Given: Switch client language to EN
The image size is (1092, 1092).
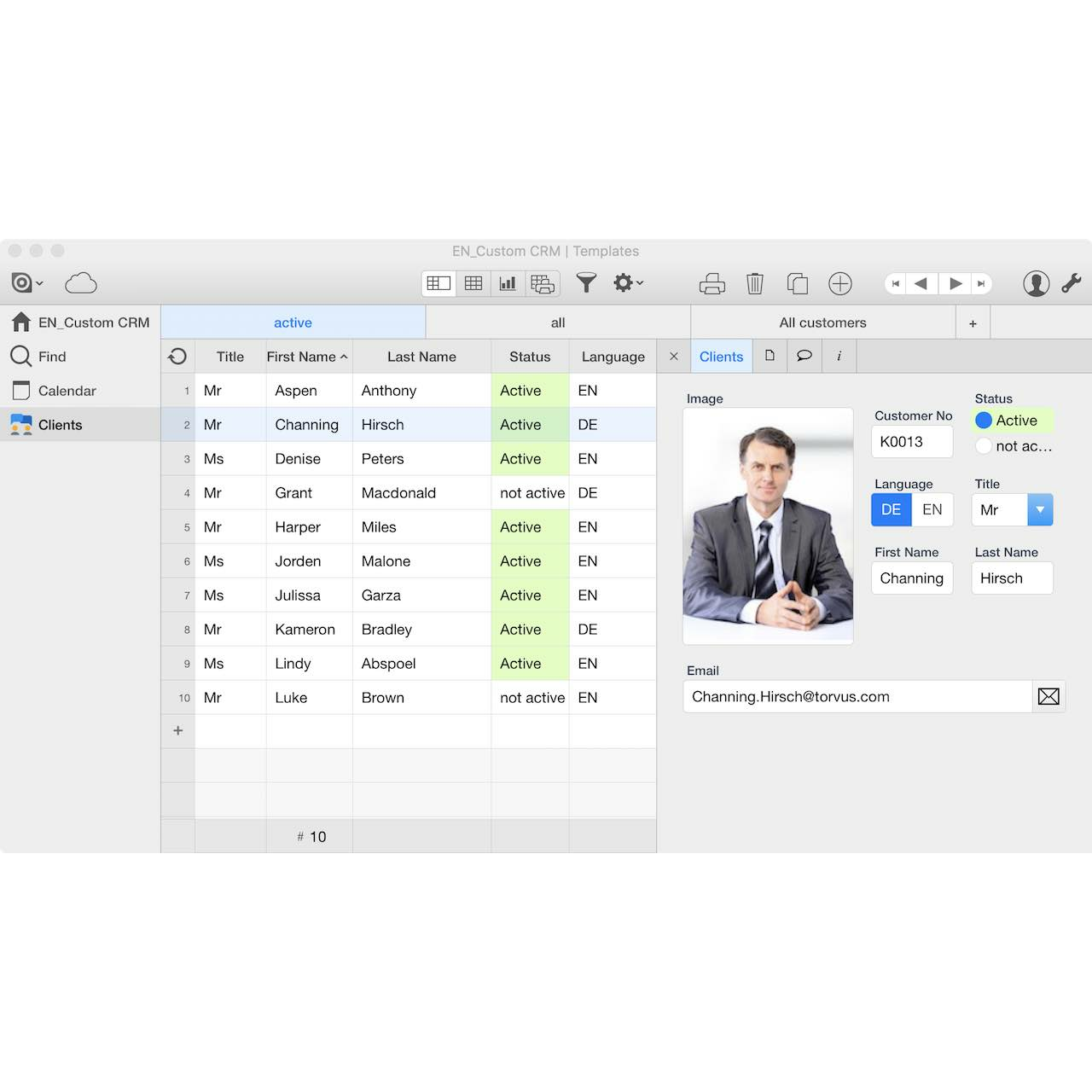Looking at the screenshot, I should [932, 509].
